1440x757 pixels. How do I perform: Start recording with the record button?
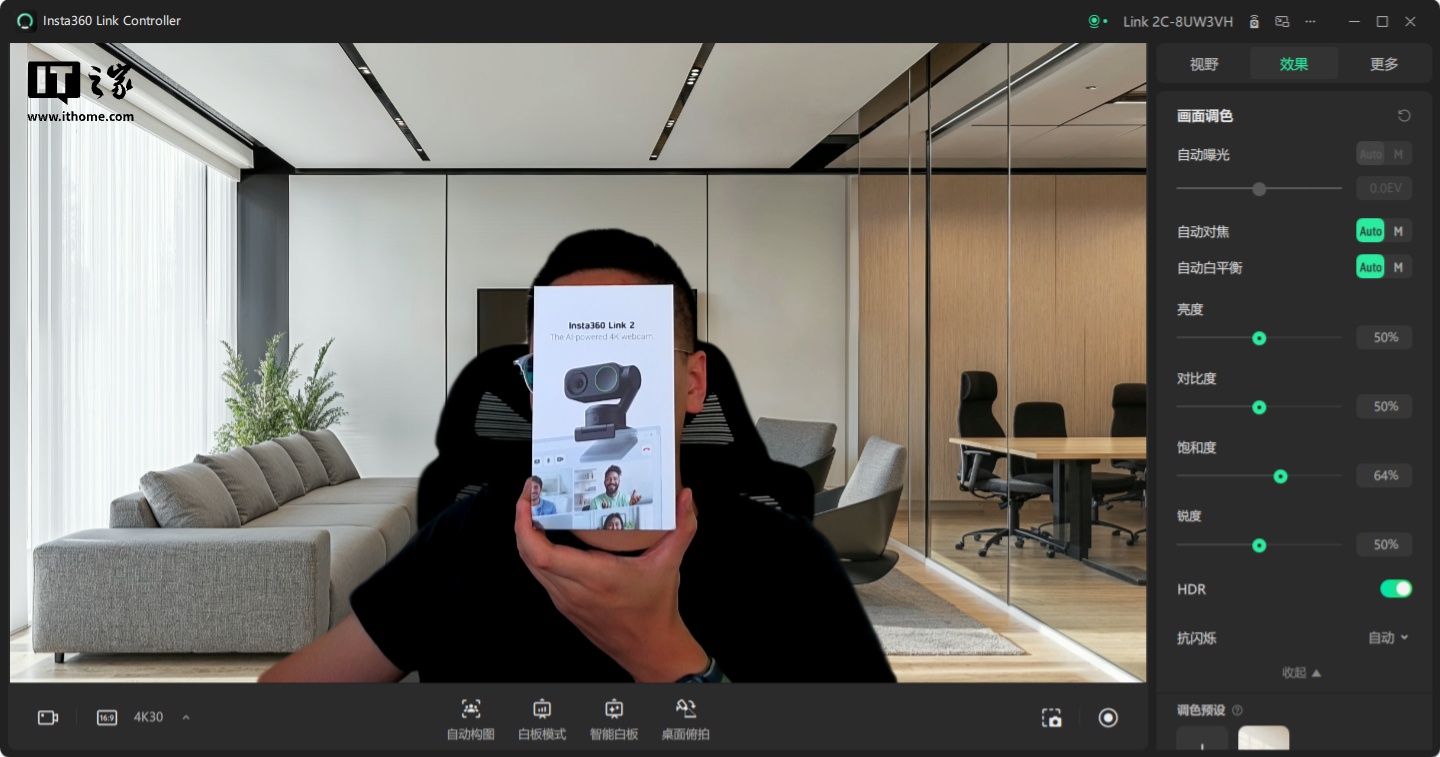pos(1108,718)
